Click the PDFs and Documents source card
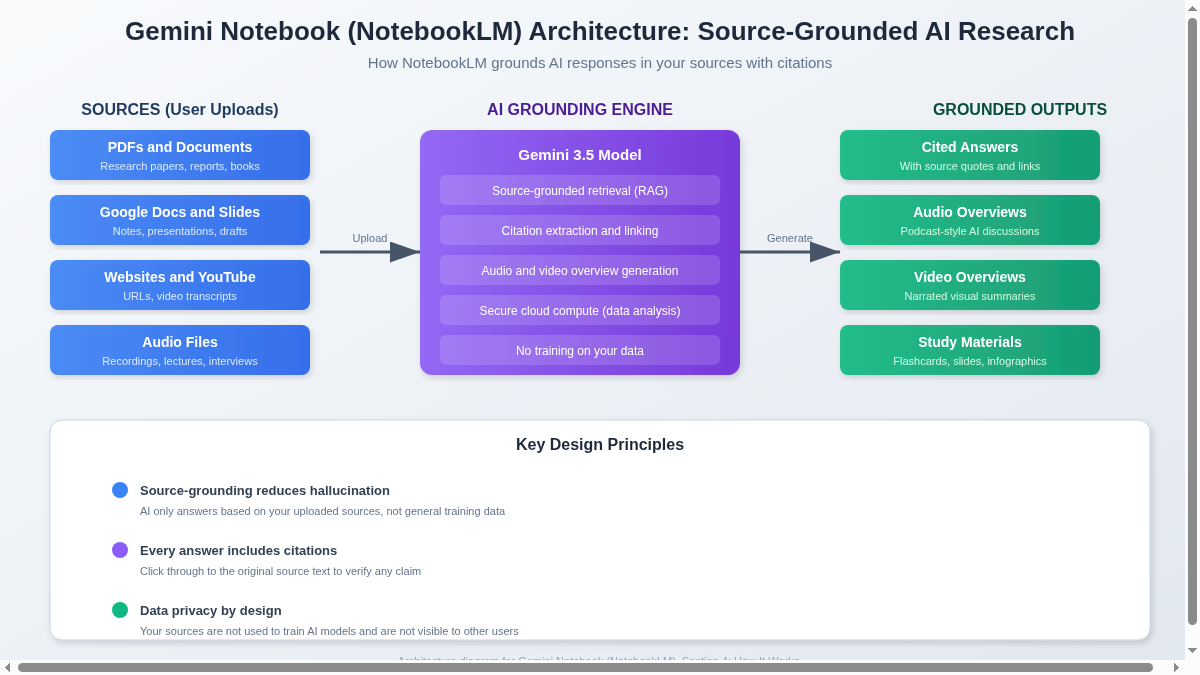 point(180,155)
